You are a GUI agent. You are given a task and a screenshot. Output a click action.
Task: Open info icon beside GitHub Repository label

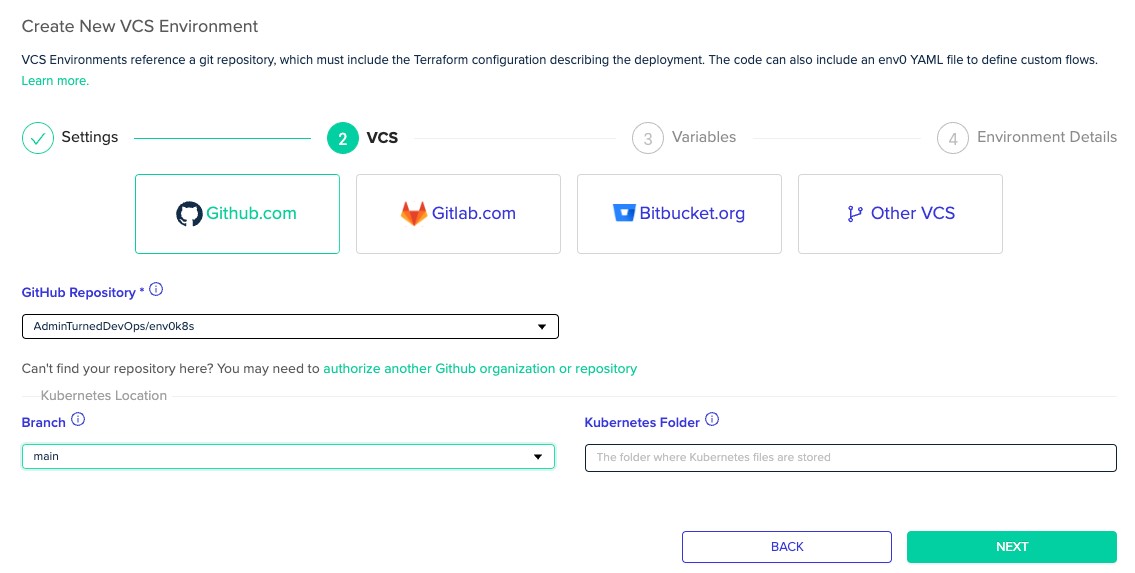156,289
